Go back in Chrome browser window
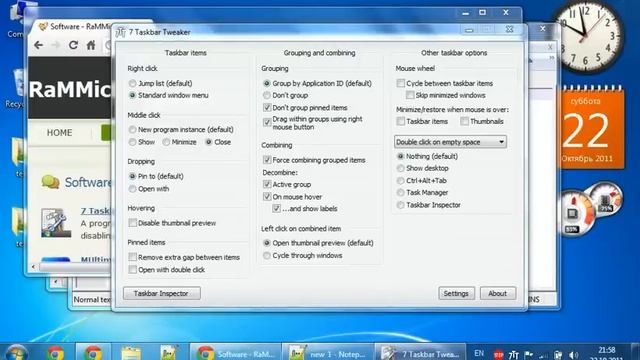The width and height of the screenshot is (640, 360). pos(39,45)
